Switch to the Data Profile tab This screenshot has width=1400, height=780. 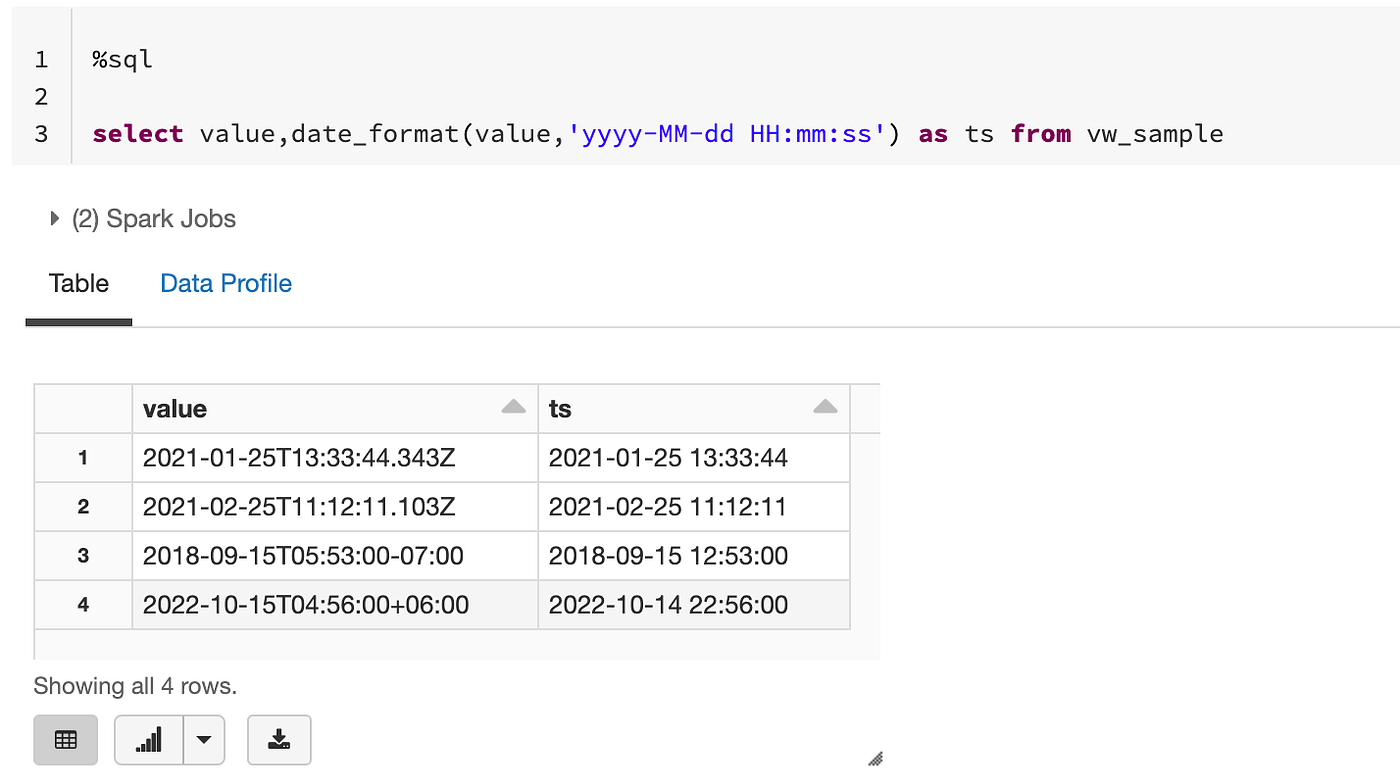click(x=225, y=283)
